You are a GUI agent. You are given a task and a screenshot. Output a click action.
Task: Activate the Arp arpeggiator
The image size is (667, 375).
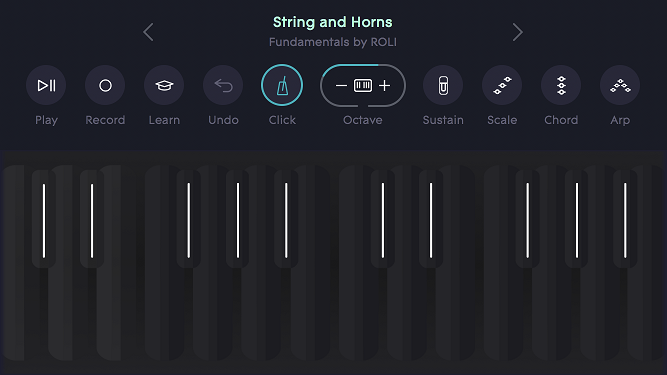pyautogui.click(x=620, y=85)
